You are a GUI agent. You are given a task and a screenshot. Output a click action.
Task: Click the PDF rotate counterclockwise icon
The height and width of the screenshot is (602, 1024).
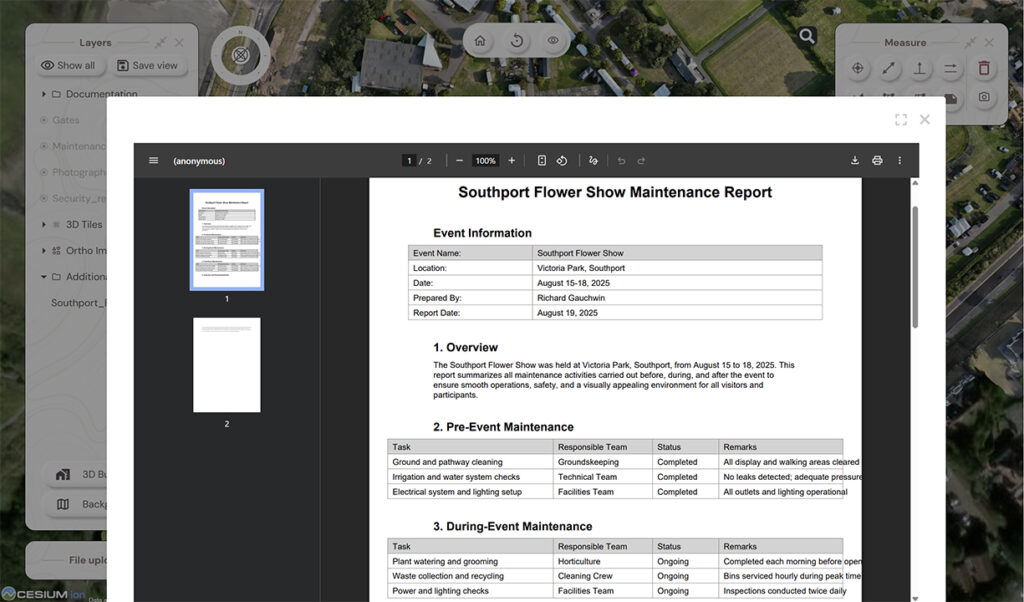point(562,160)
